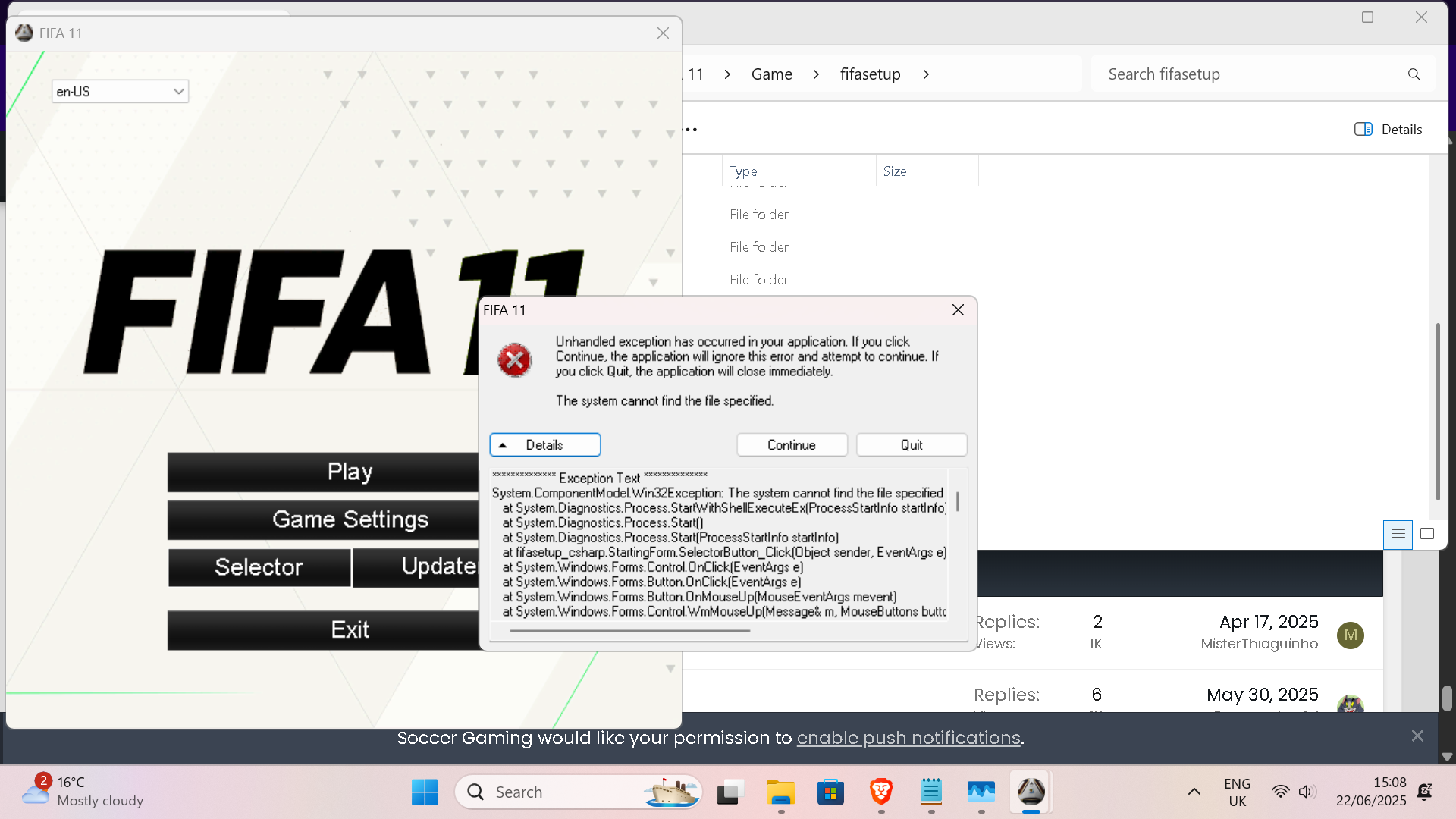Click Quit in the exception dialog
The height and width of the screenshot is (819, 1456).
(x=912, y=445)
